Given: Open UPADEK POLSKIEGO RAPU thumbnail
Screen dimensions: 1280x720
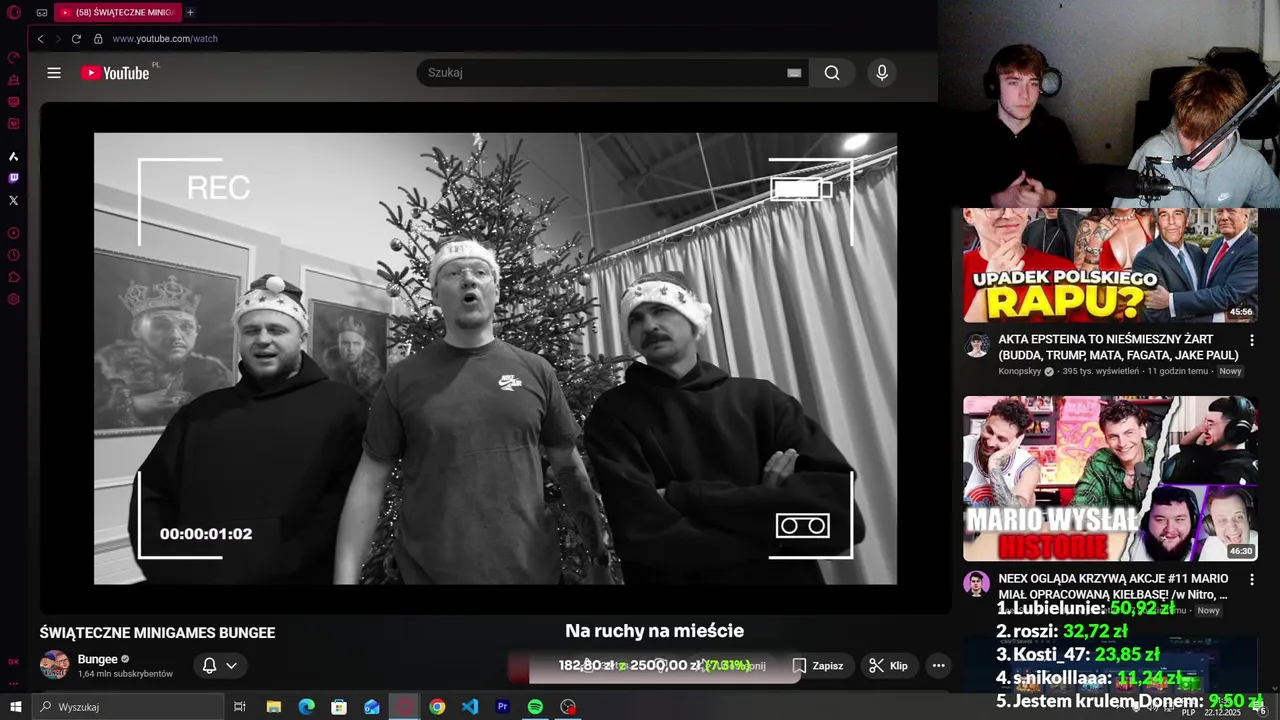Looking at the screenshot, I should (1110, 265).
